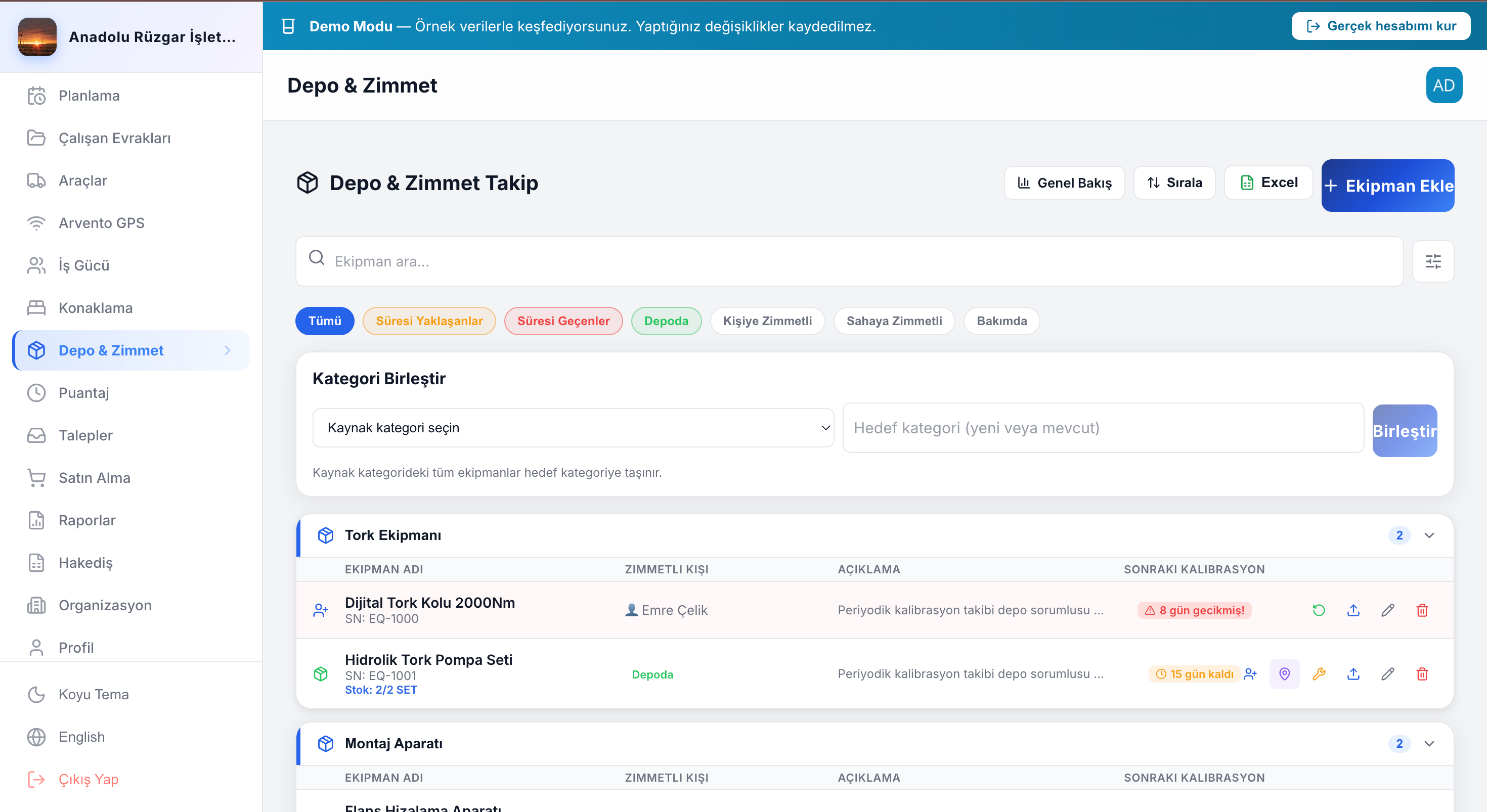Delete the Hidrolik Tork Pompa Seti equipment
The width and height of the screenshot is (1487, 812).
(x=1422, y=673)
